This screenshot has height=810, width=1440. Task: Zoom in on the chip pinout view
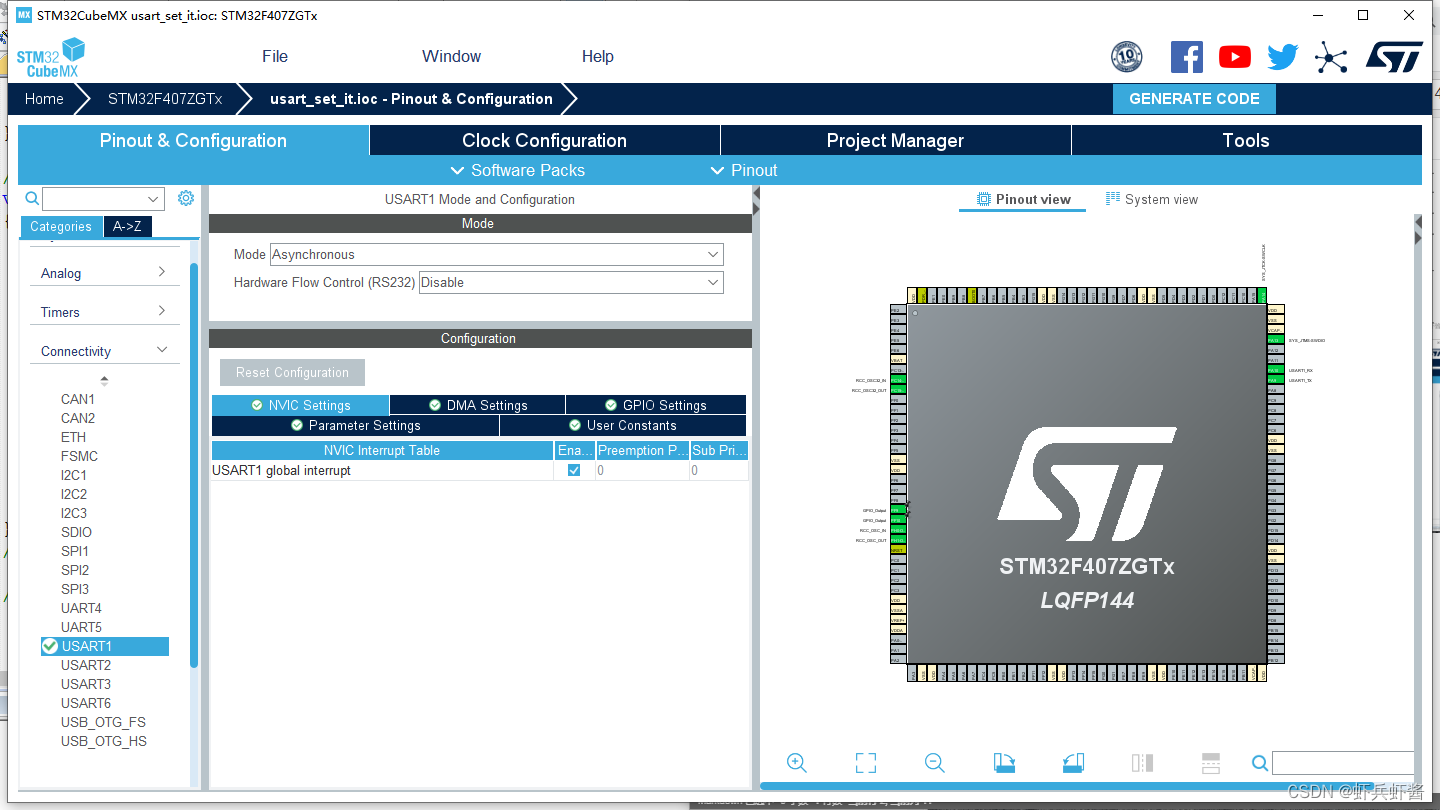(x=797, y=763)
